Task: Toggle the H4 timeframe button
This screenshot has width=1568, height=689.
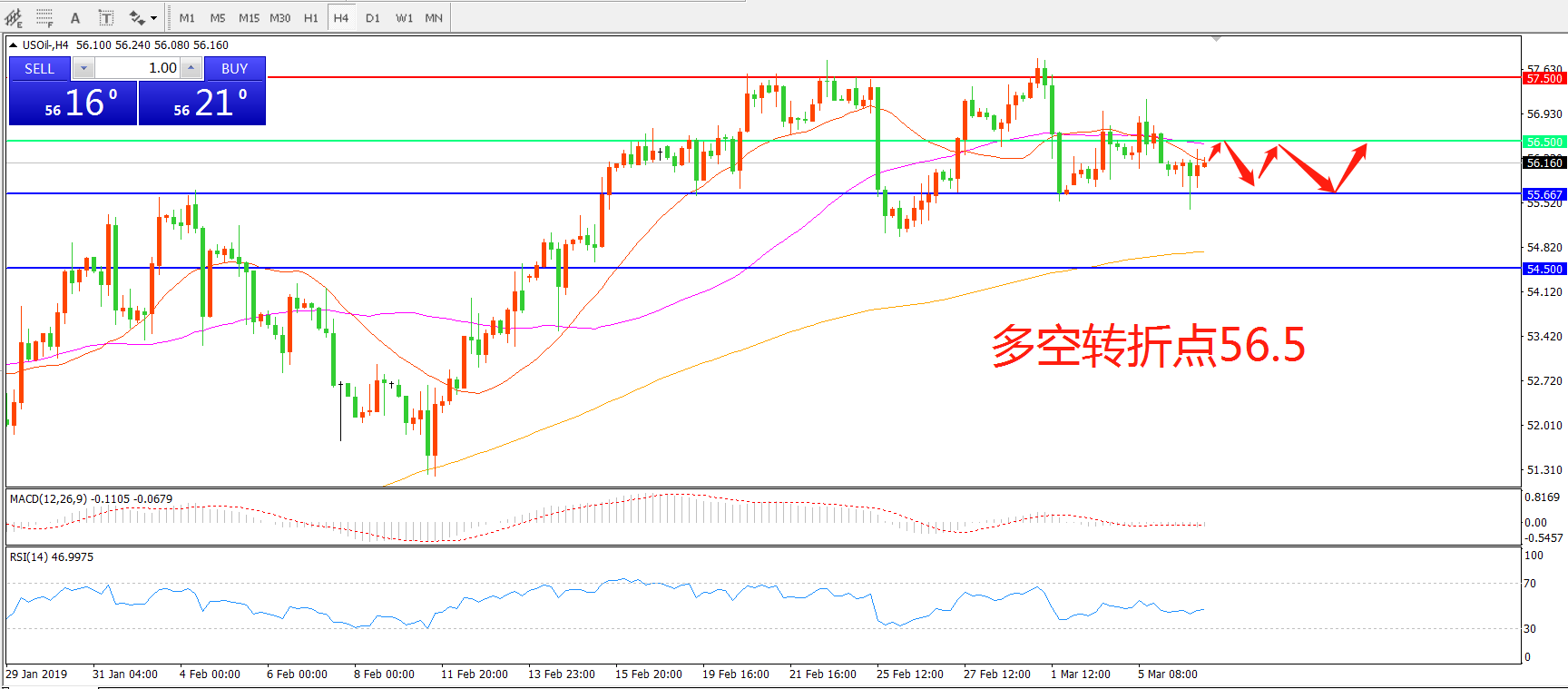Action: pyautogui.click(x=341, y=17)
